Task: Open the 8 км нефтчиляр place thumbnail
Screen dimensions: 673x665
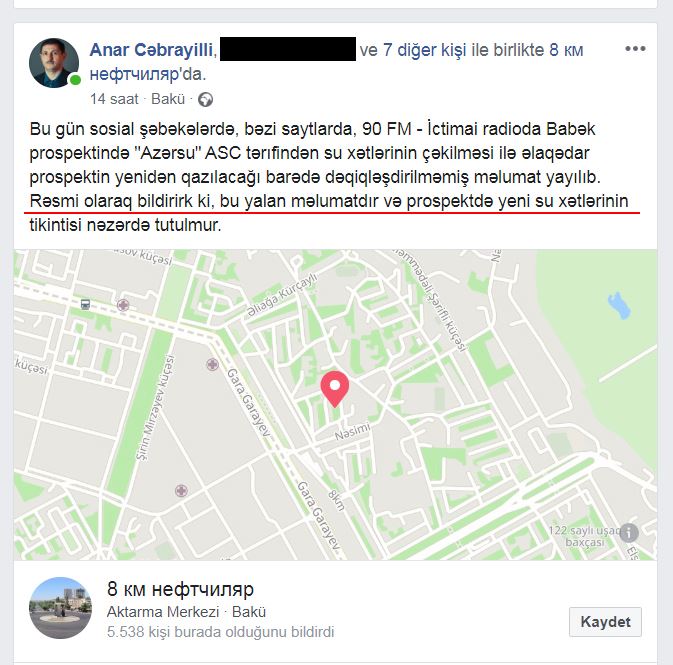Action: (60, 608)
